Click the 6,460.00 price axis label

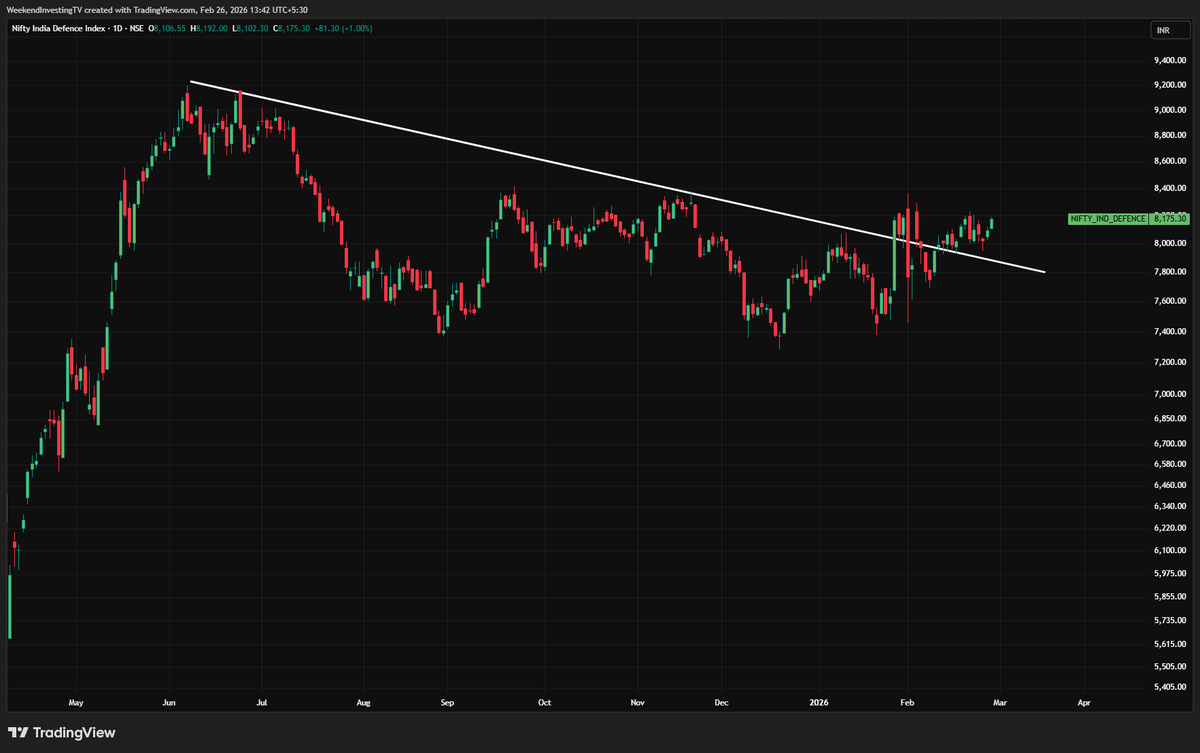1170,485
